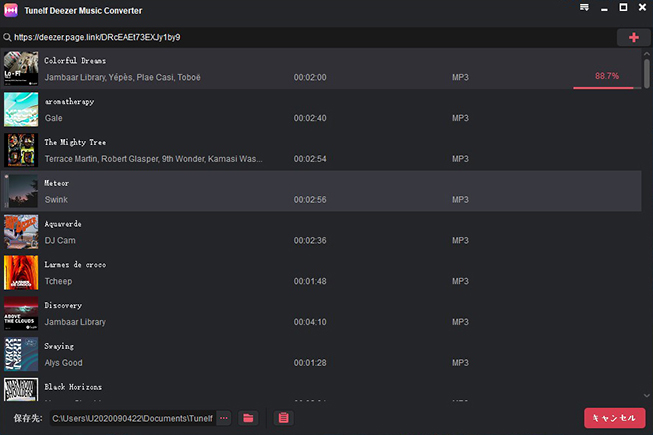This screenshot has height=435, width=653.
Task: Click the red cancel button
Action: [x=614, y=418]
